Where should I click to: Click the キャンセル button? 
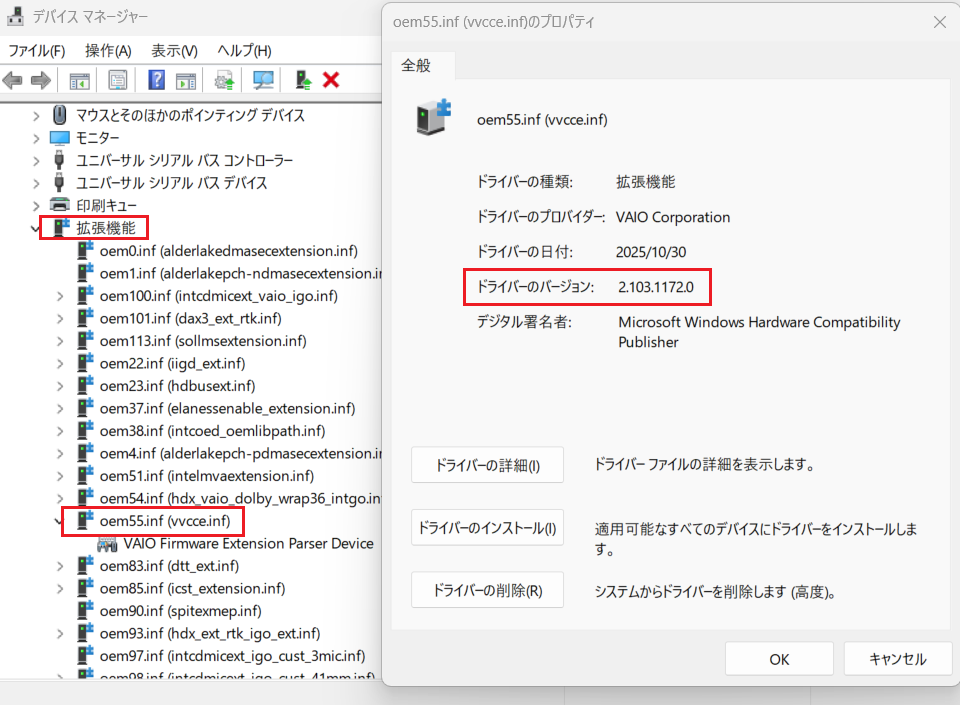[897, 659]
